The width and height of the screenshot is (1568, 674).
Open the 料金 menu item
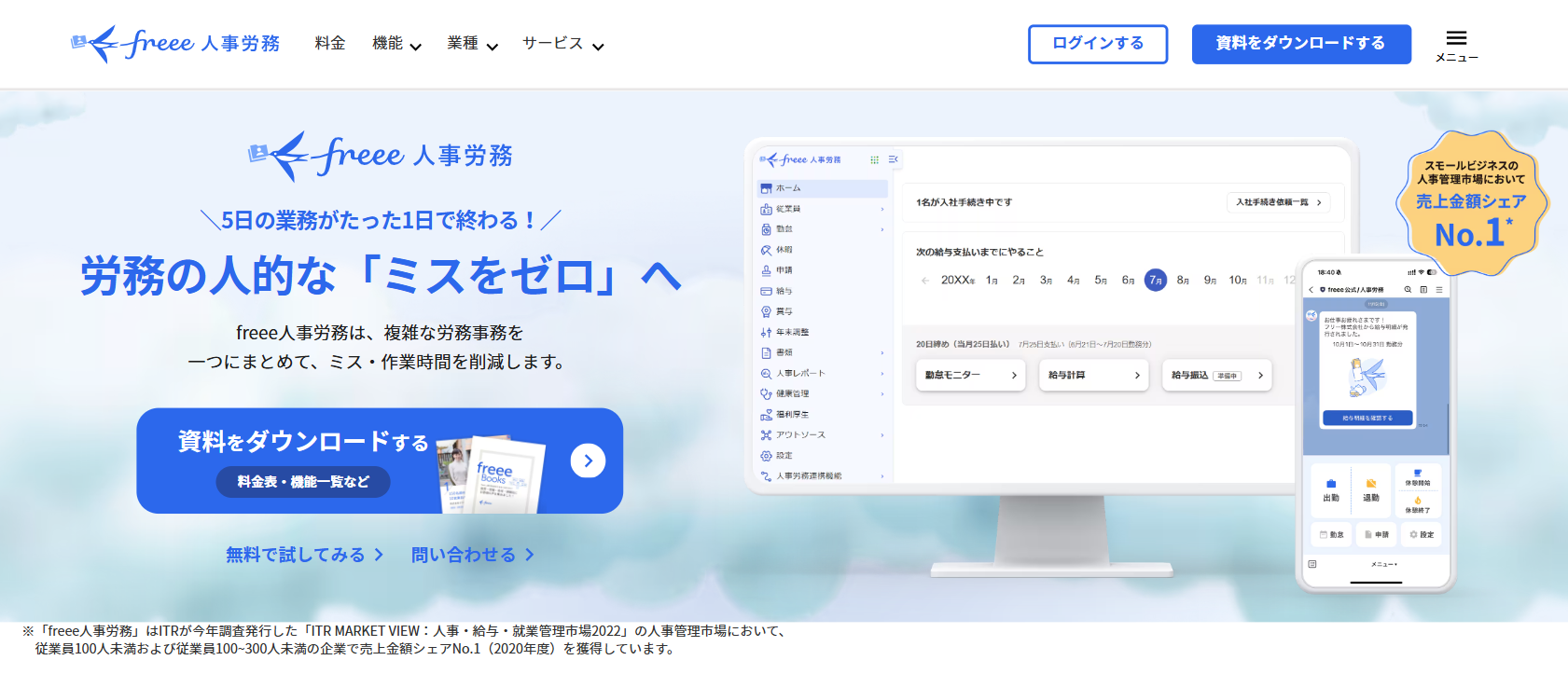(330, 44)
